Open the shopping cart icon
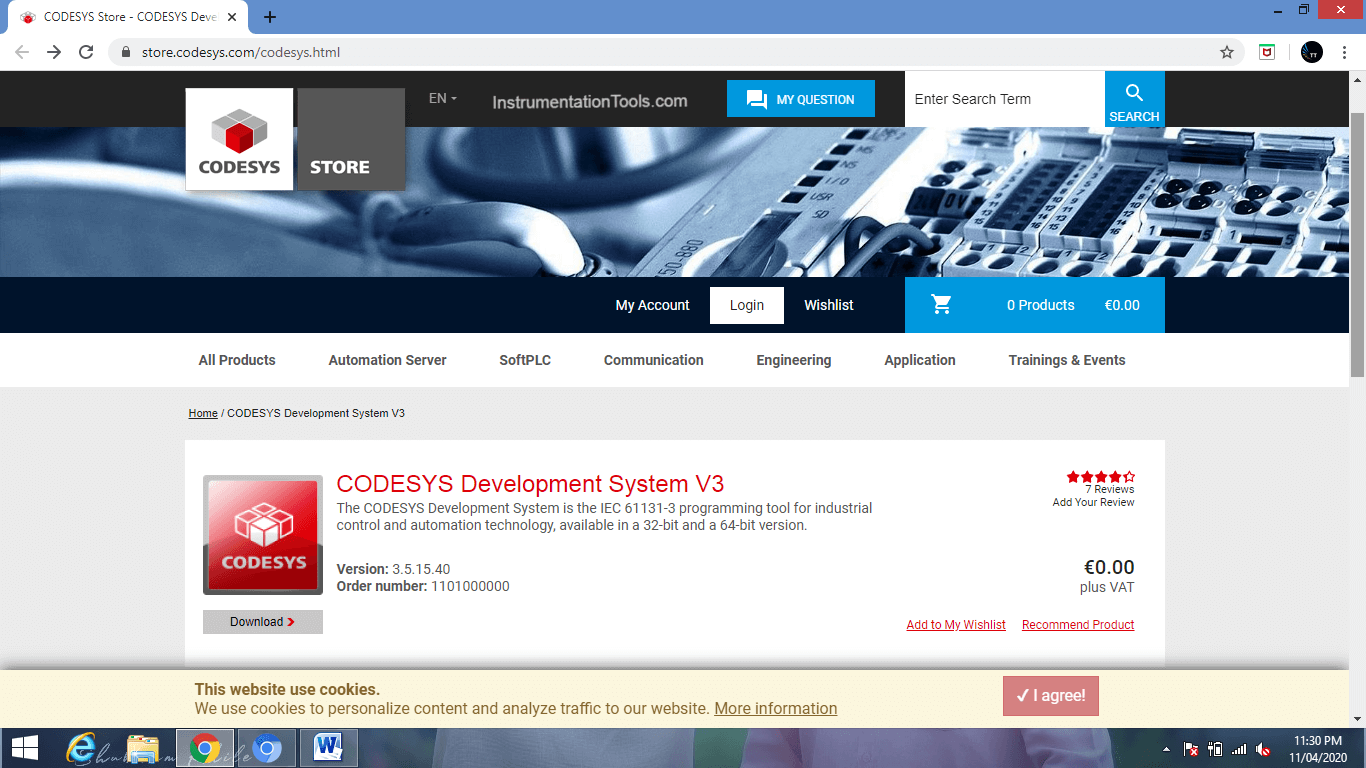The image size is (1366, 768). point(941,305)
